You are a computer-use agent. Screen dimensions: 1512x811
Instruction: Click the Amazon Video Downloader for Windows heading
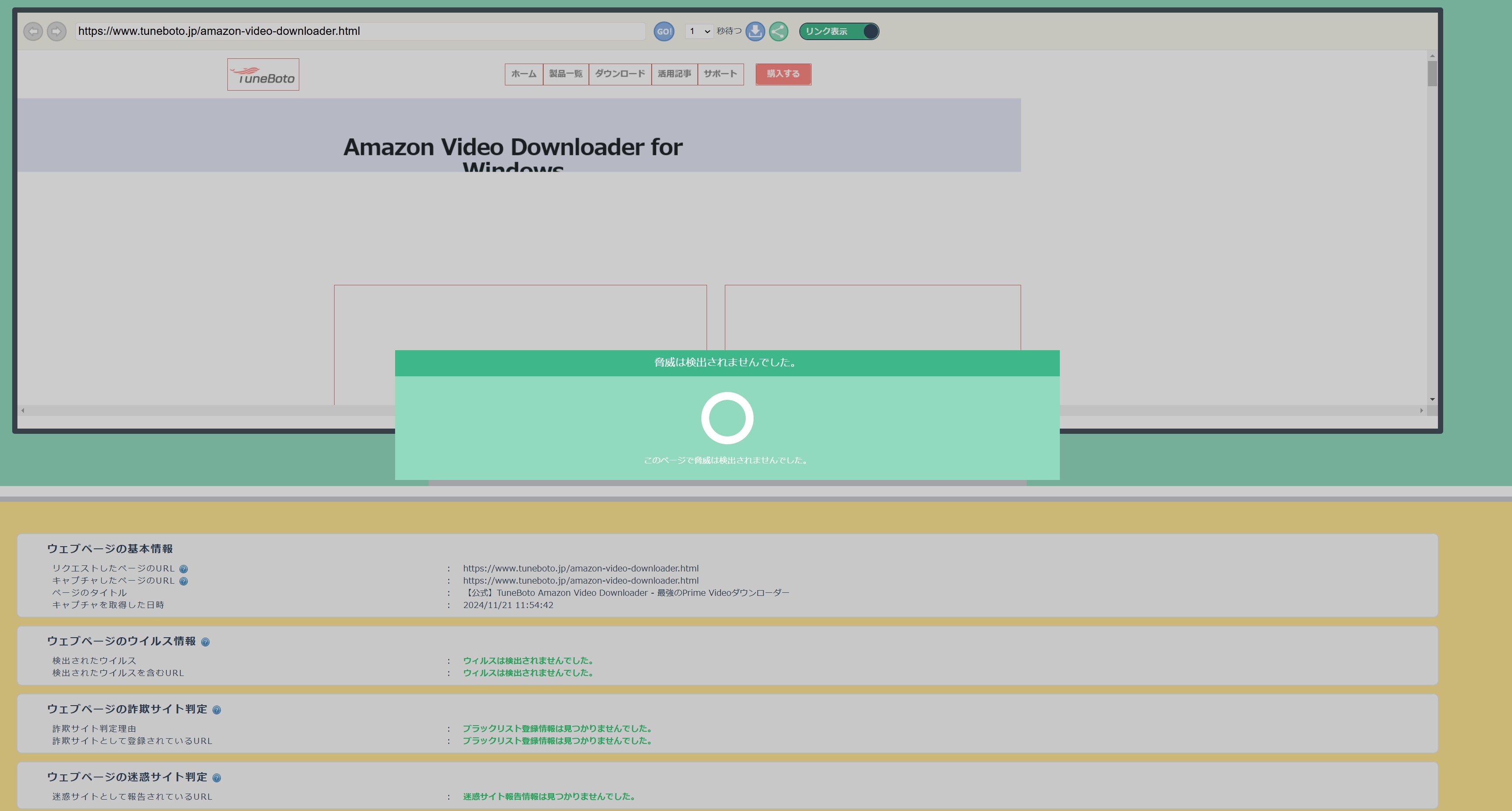click(513, 154)
